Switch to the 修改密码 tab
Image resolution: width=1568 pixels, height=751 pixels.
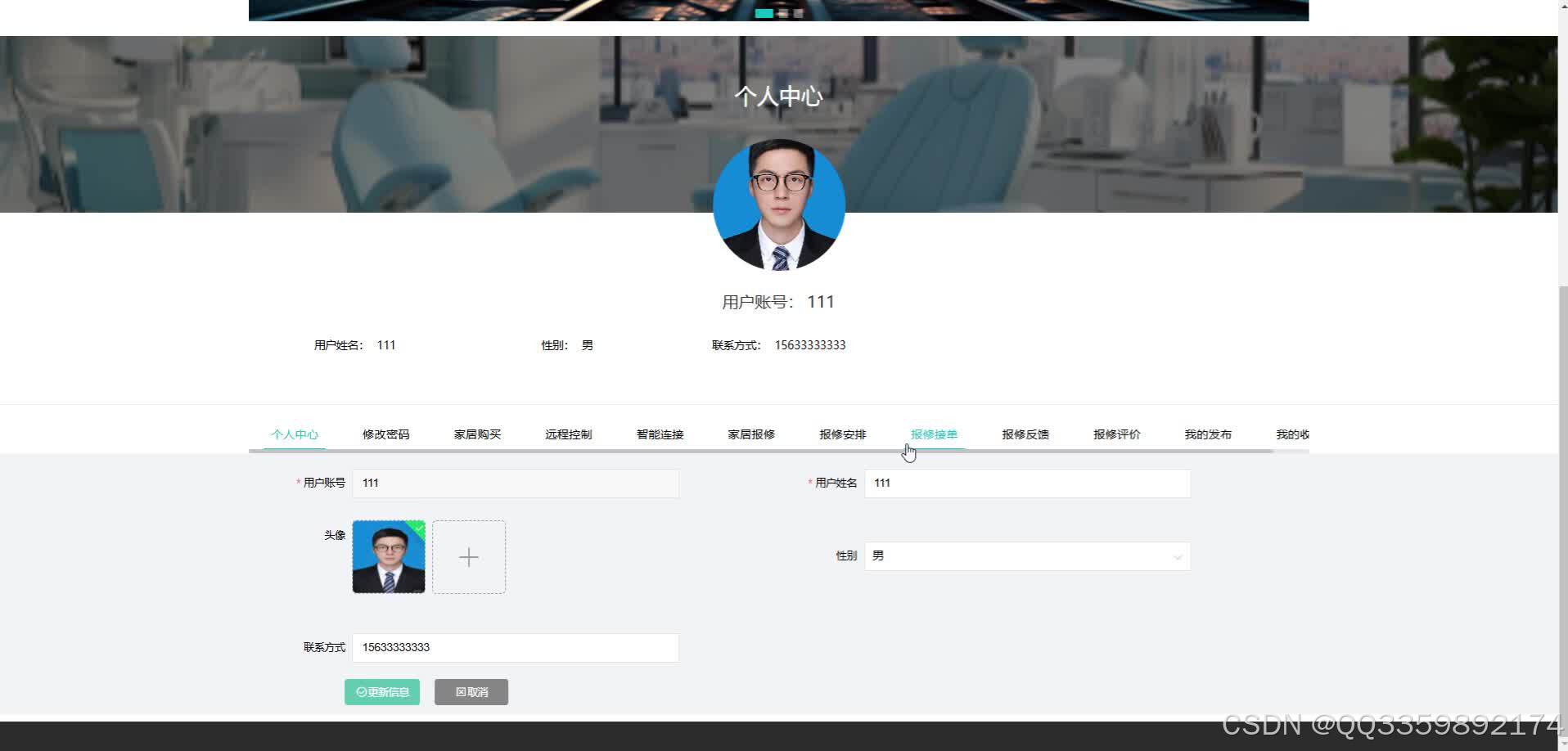[x=385, y=434]
